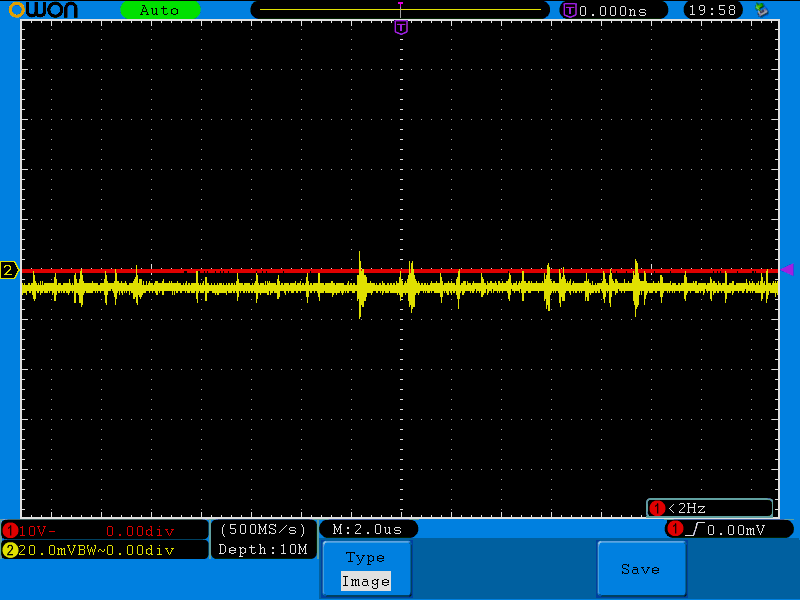Select the yellow channel 2 ground marker
800x600 pixels.
point(9,270)
